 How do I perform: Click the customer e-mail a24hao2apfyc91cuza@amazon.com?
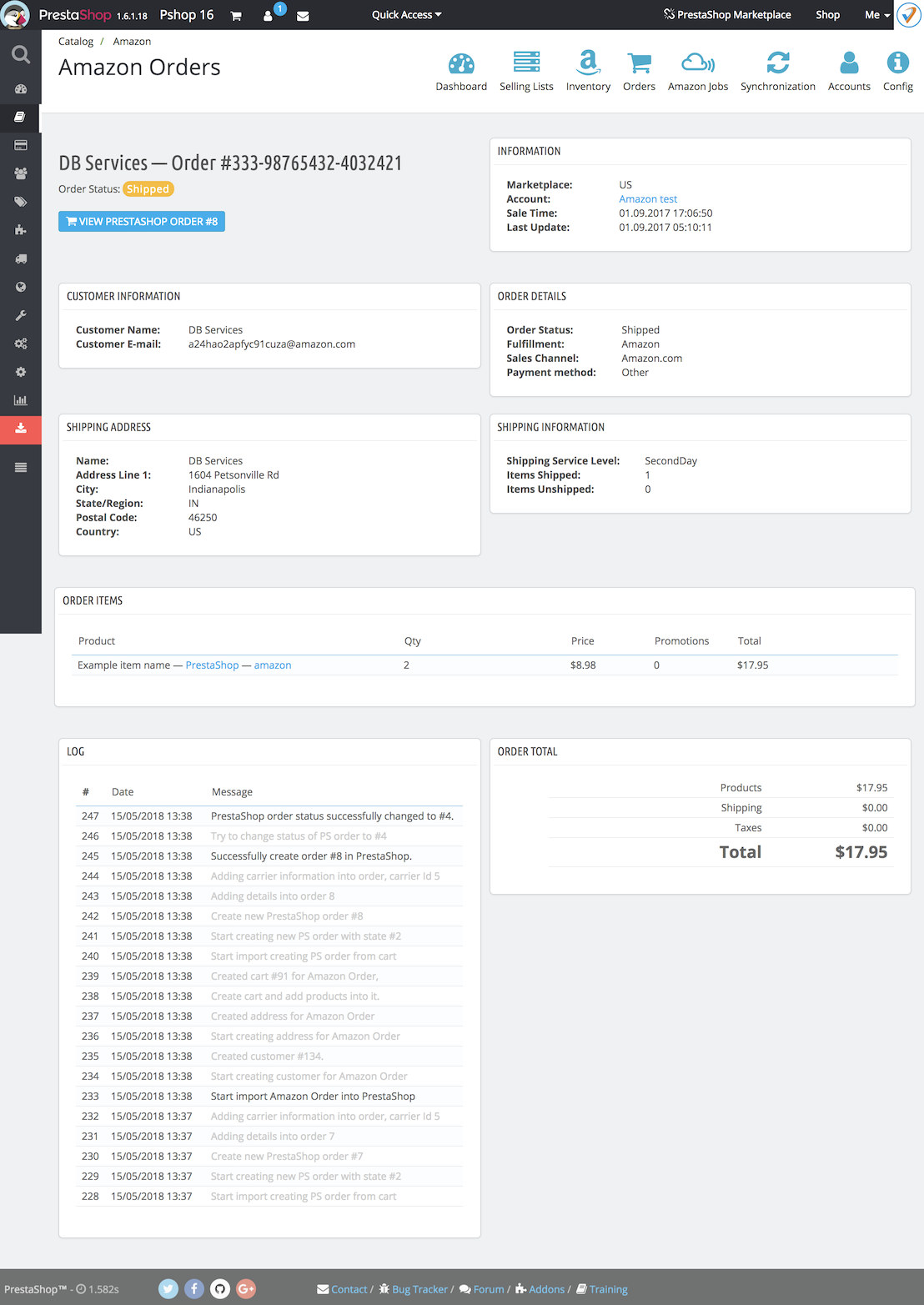pos(272,344)
